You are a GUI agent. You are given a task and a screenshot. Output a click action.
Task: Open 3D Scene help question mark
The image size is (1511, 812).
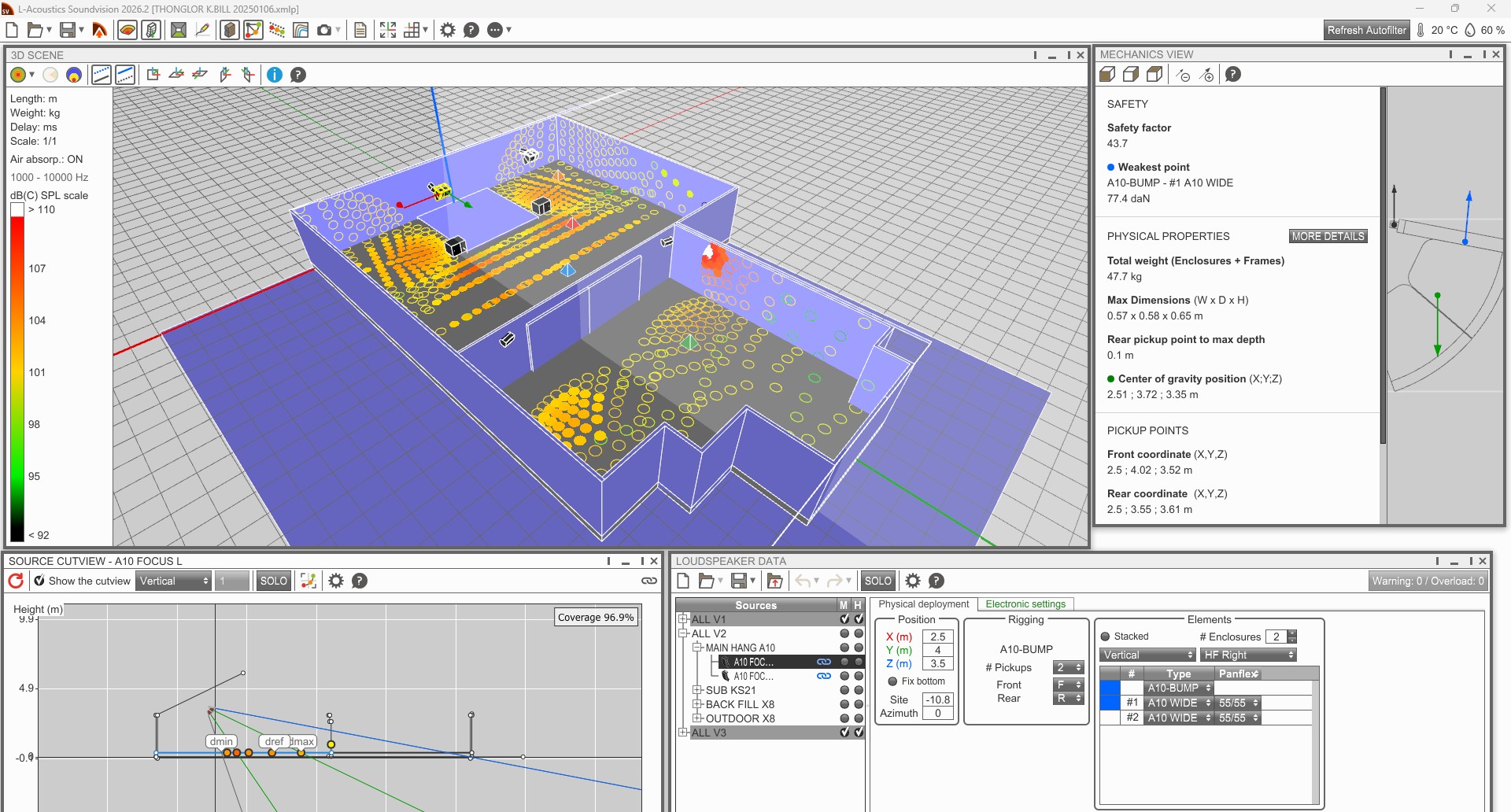click(x=298, y=75)
